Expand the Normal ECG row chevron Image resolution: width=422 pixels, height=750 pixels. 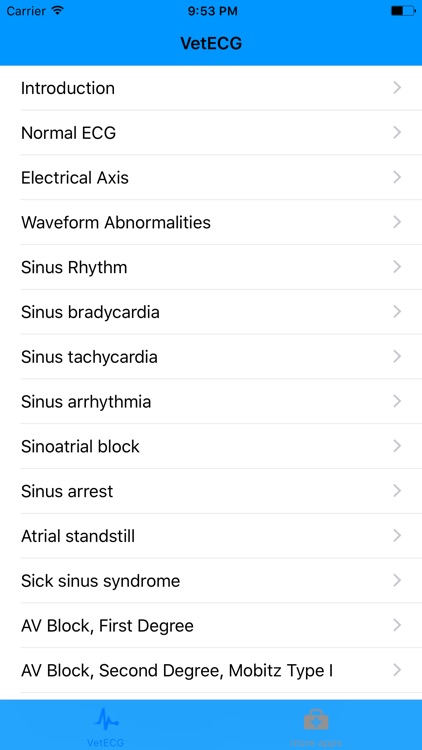coord(397,132)
